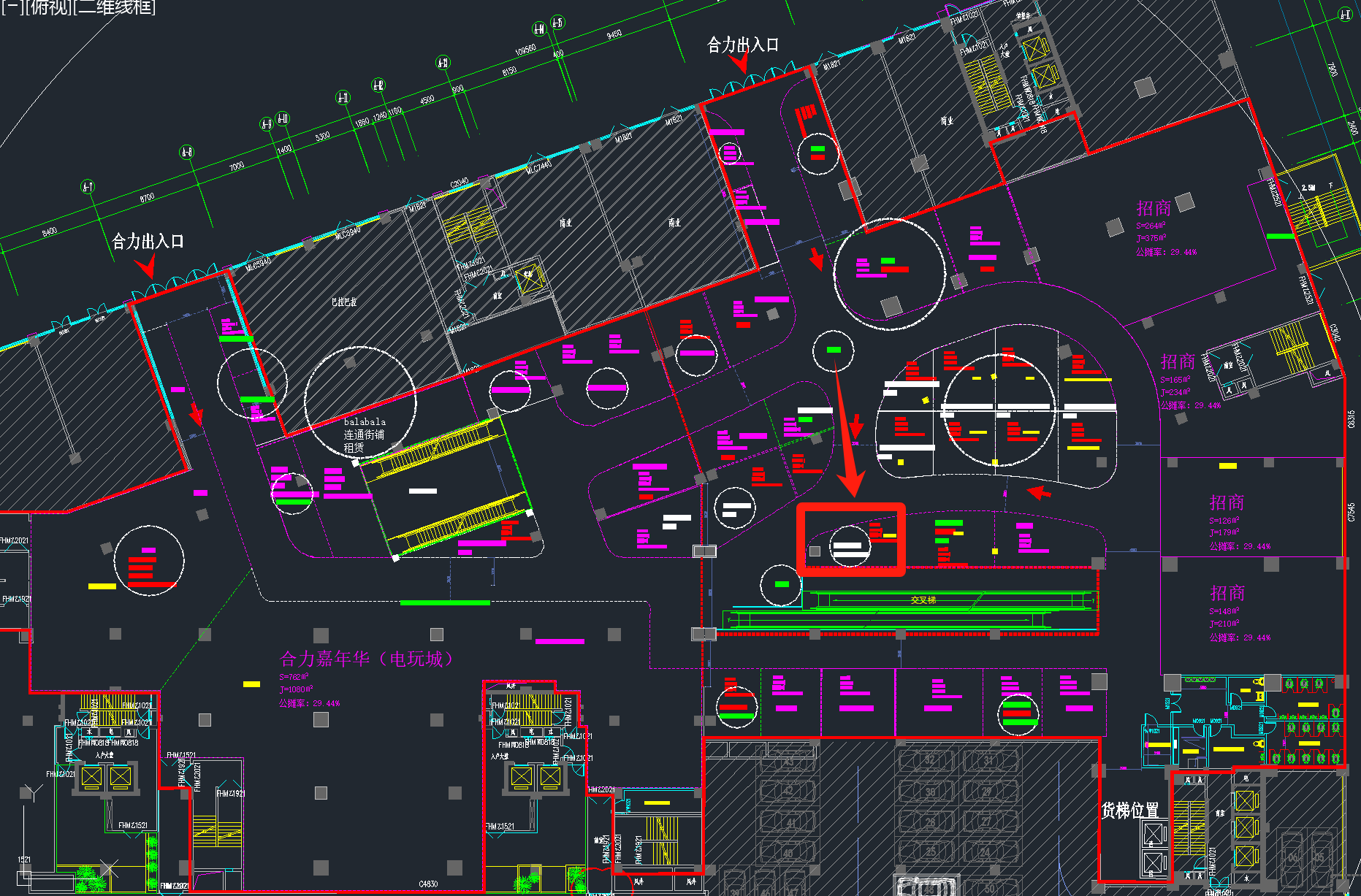Select the 109560 overall dimension text
1361x896 pixels.
tap(525, 50)
